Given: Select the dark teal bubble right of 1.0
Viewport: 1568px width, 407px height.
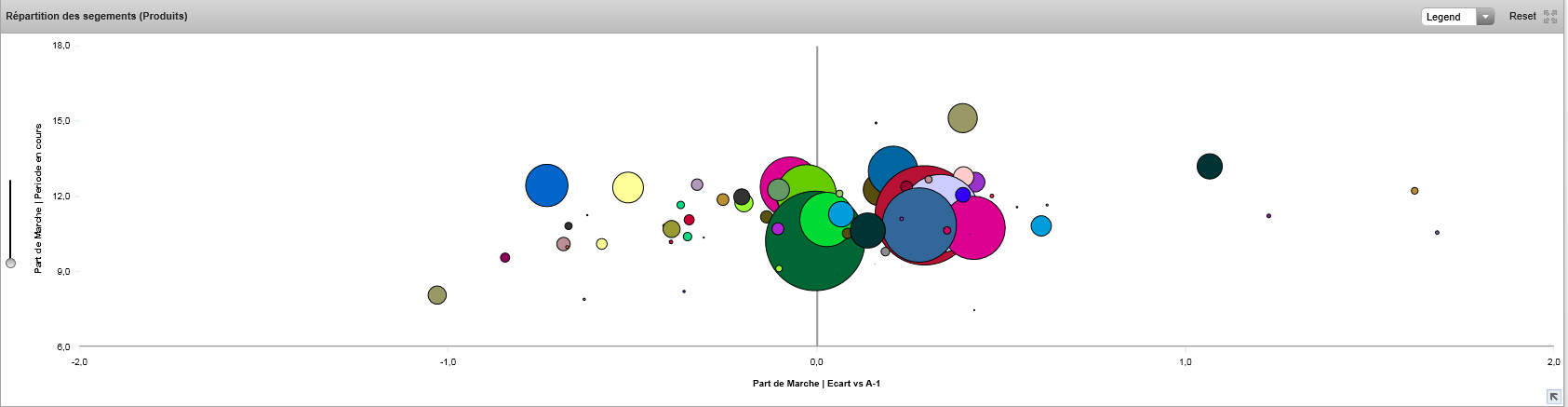Looking at the screenshot, I should [1209, 167].
